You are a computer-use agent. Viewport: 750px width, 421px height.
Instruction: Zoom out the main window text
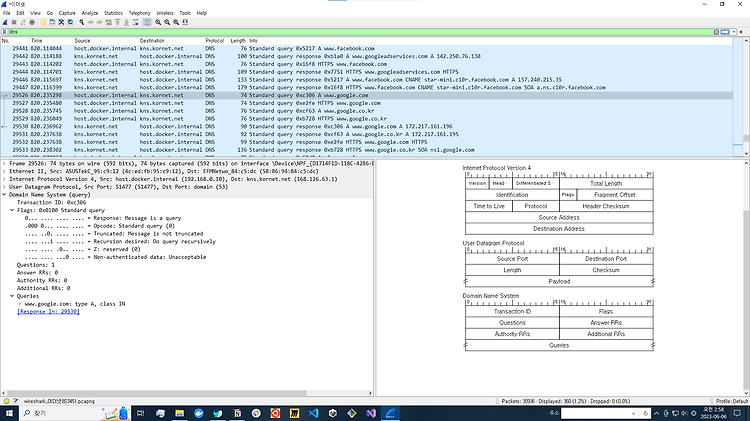tap(167, 22)
